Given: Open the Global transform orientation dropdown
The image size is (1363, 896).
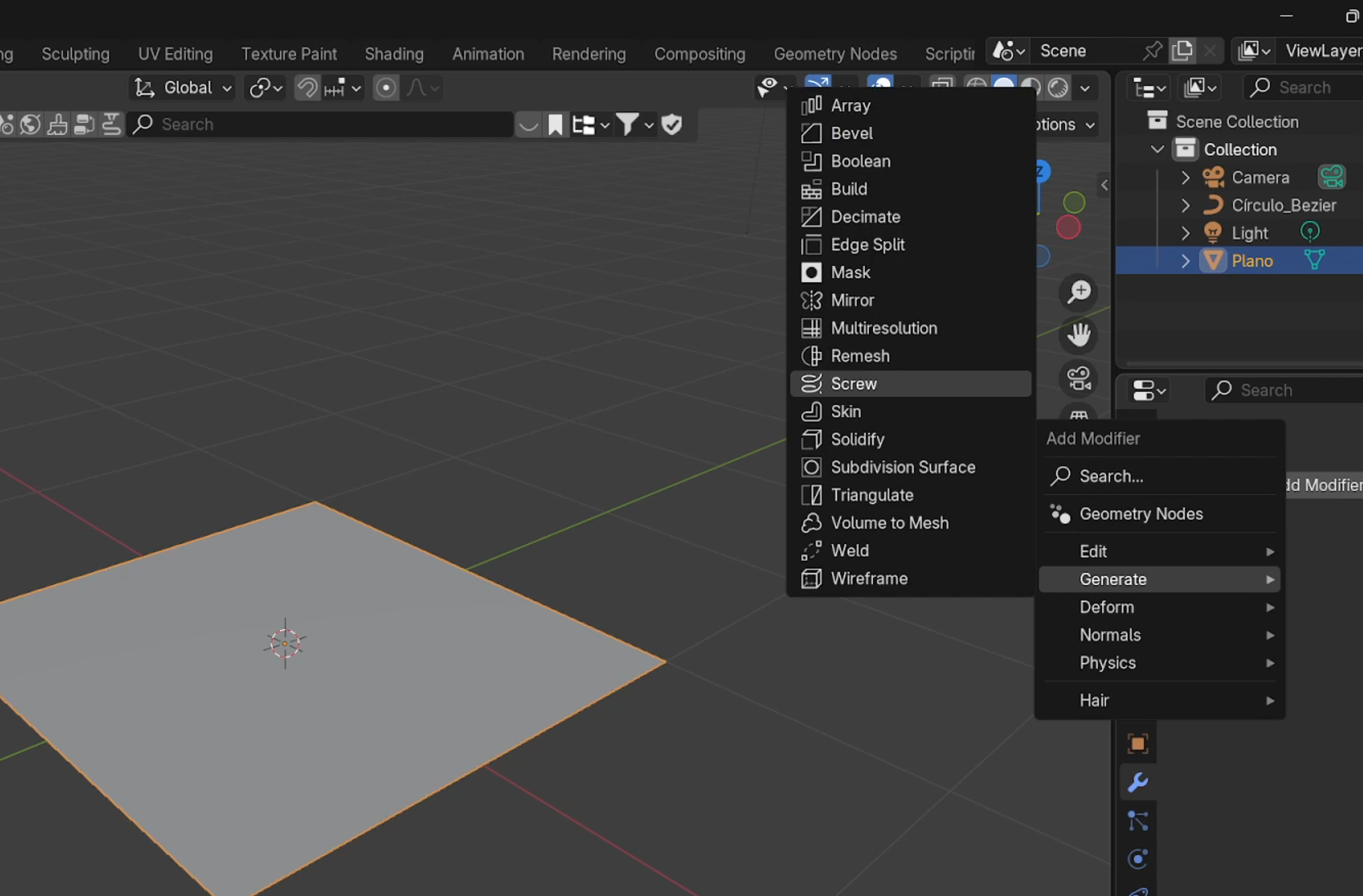Looking at the screenshot, I should click(182, 88).
